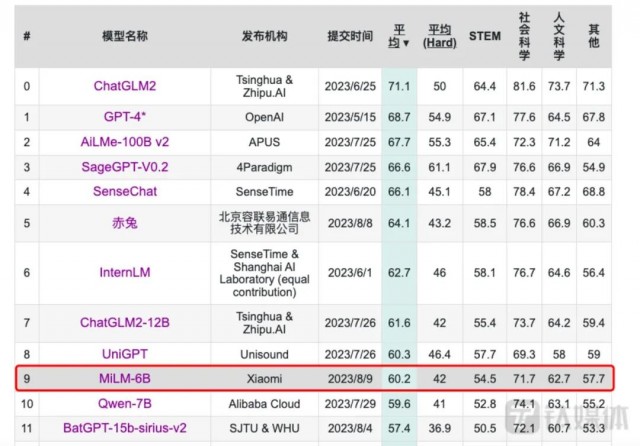Select the 55.3 Hard score for AiLMe-100B
This screenshot has height=446, width=640.
click(x=440, y=142)
